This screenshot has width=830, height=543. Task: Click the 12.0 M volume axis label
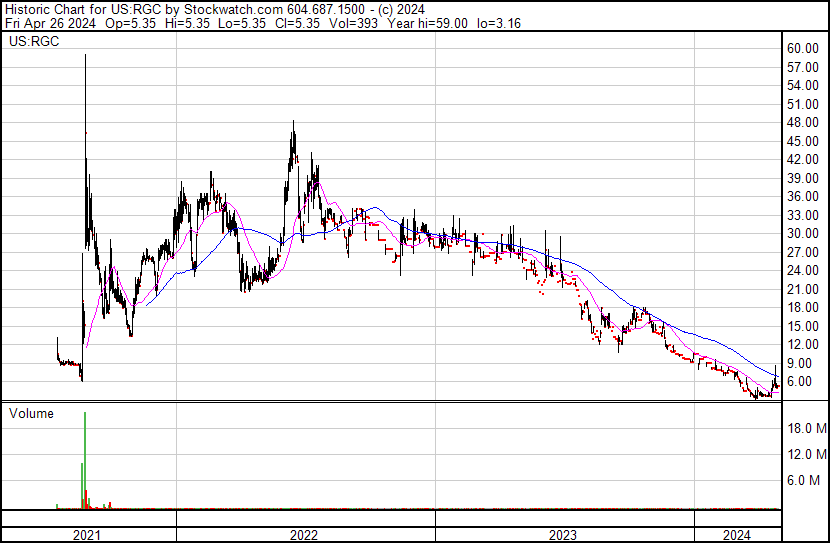click(x=807, y=454)
